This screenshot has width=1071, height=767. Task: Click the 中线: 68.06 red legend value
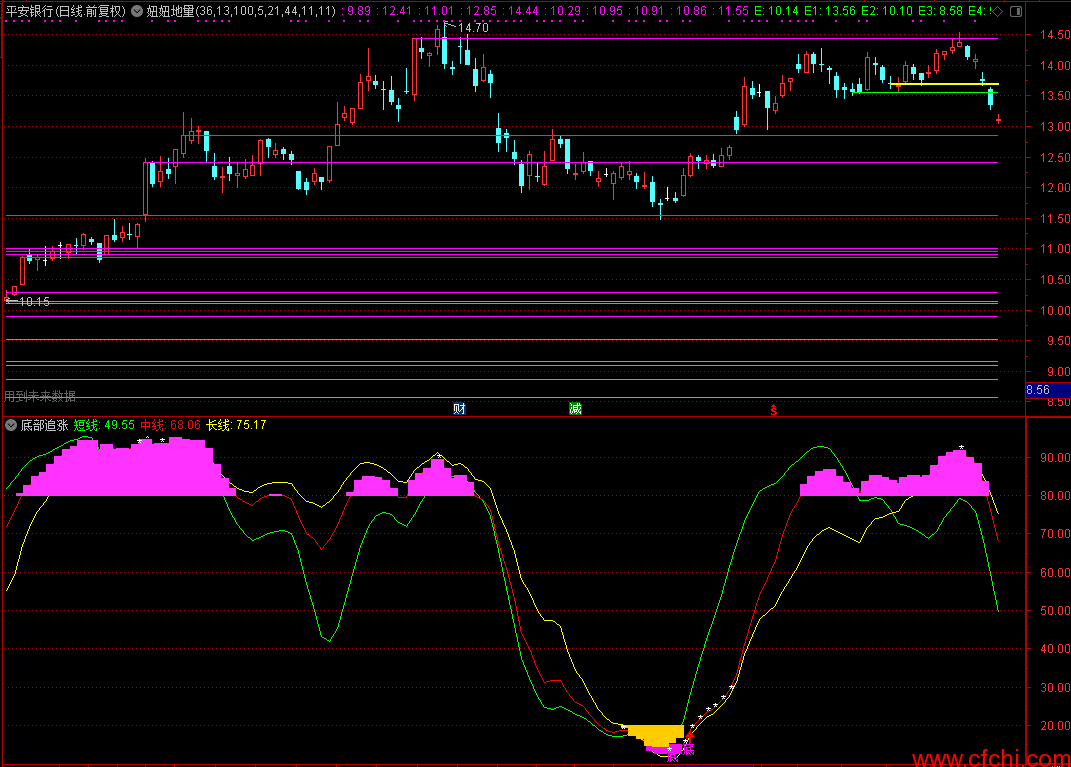point(170,425)
